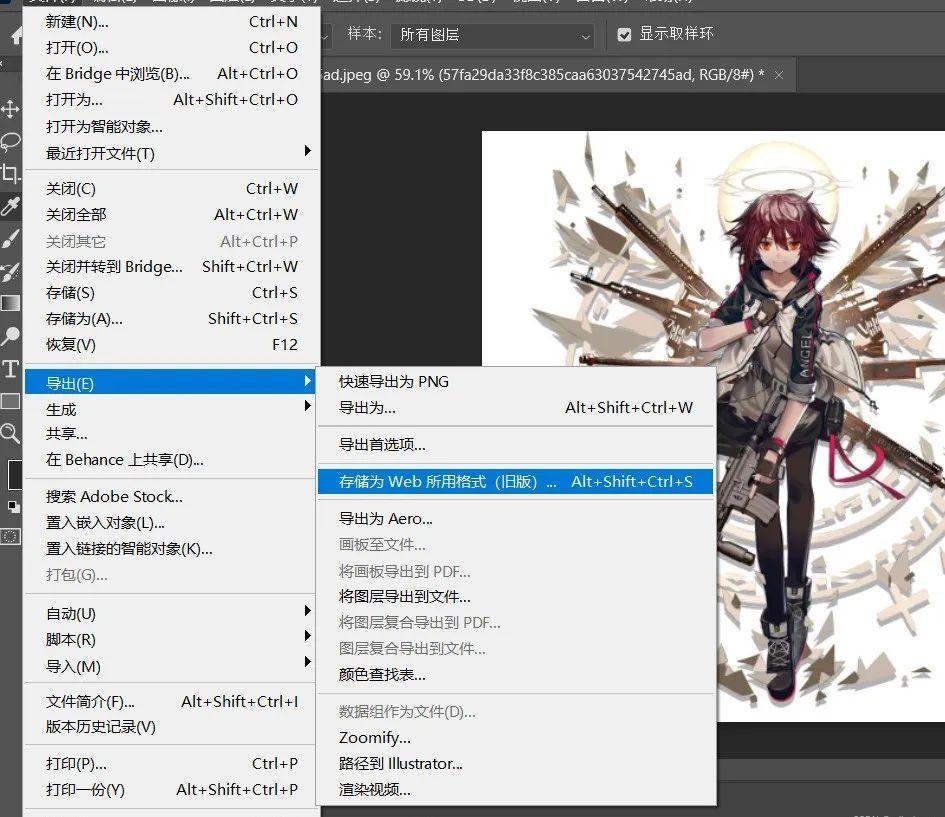The width and height of the screenshot is (945, 817).
Task: Expand the 自动(U) submenu
Action: 172,613
